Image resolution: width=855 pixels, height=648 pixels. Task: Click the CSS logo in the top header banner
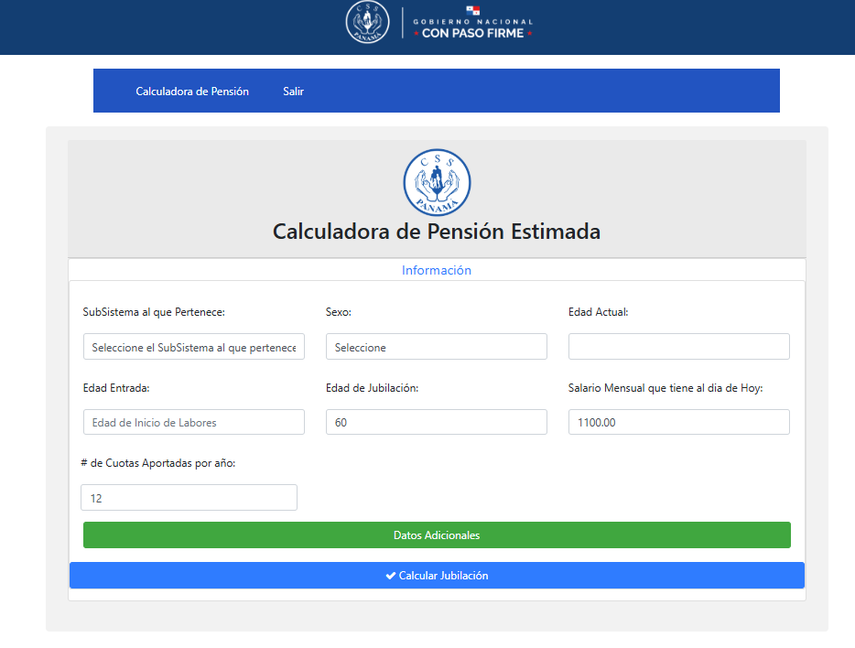point(366,22)
